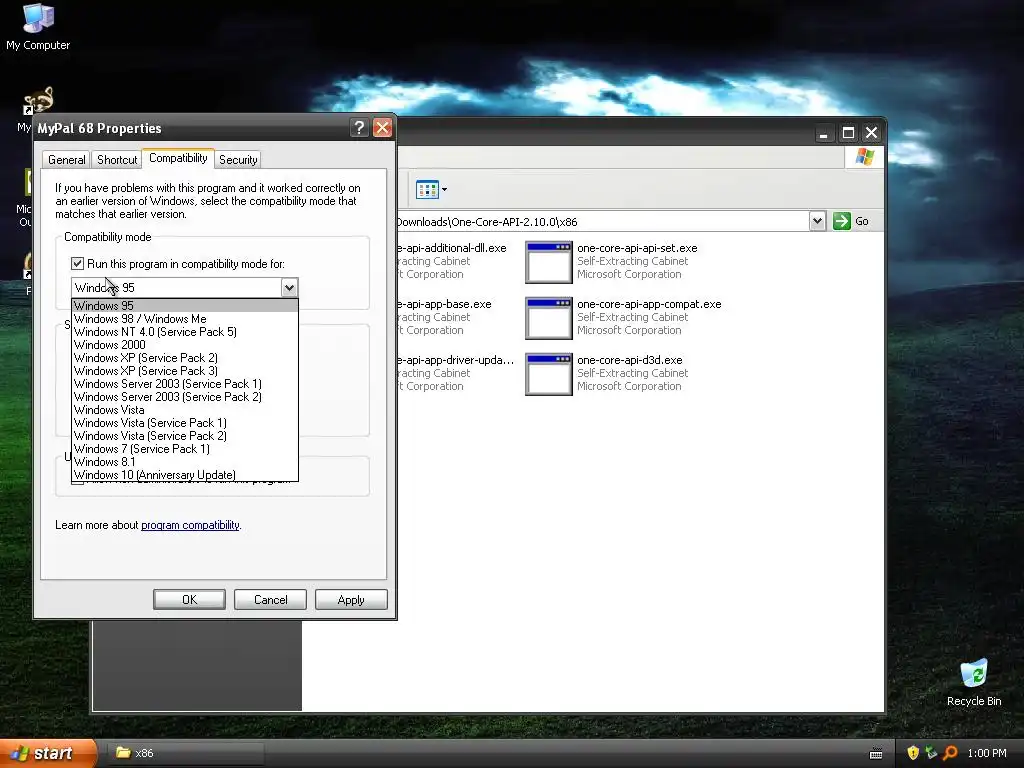Choose plain Windows Vista option
Image resolution: width=1024 pixels, height=768 pixels.
[x=185, y=410]
